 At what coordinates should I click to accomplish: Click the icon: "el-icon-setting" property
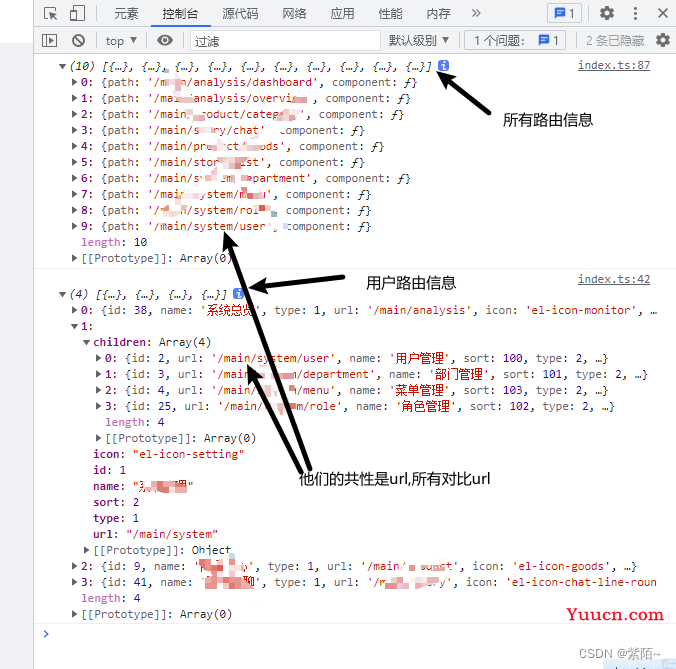(x=169, y=454)
